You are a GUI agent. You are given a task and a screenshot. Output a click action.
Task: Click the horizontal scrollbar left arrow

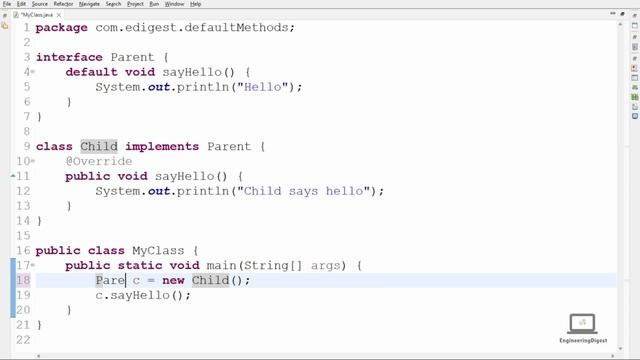point(39,356)
